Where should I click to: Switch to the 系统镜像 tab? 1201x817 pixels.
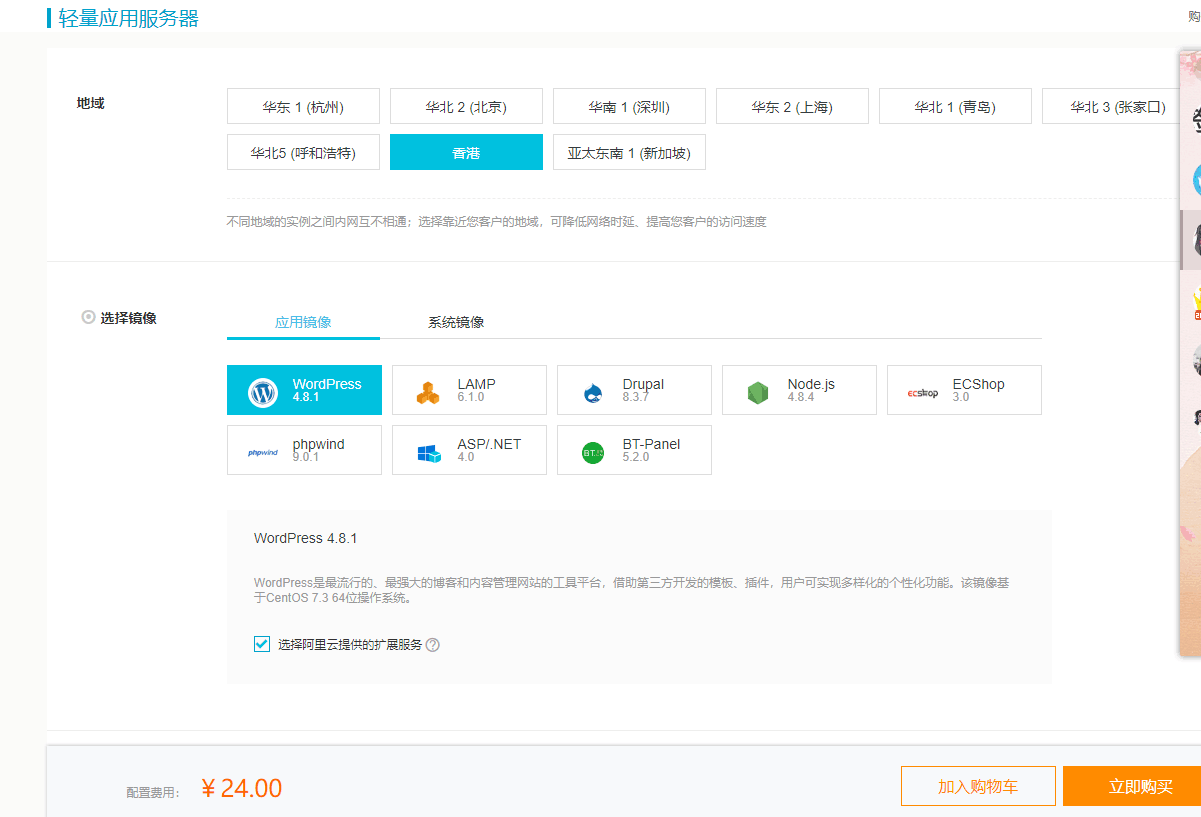tap(456, 322)
